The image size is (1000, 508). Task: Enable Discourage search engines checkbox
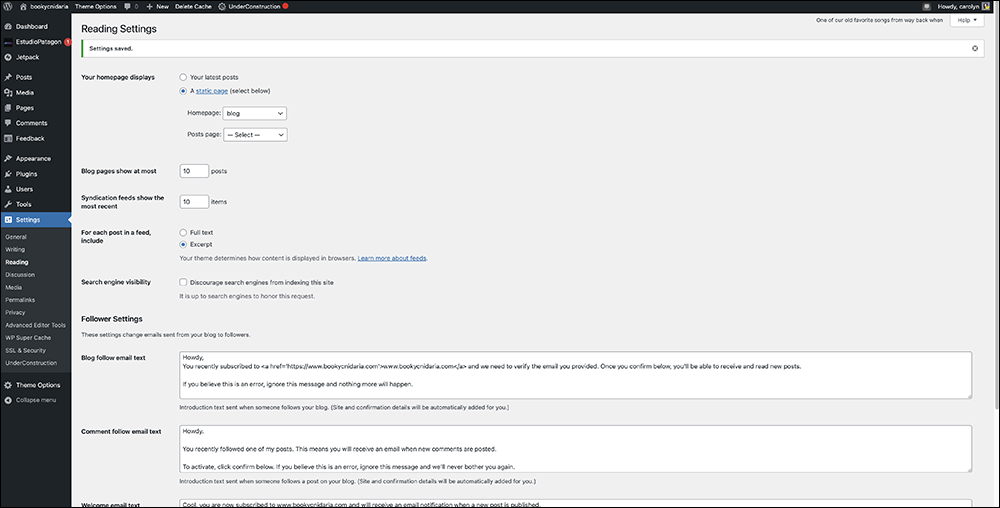click(x=183, y=282)
